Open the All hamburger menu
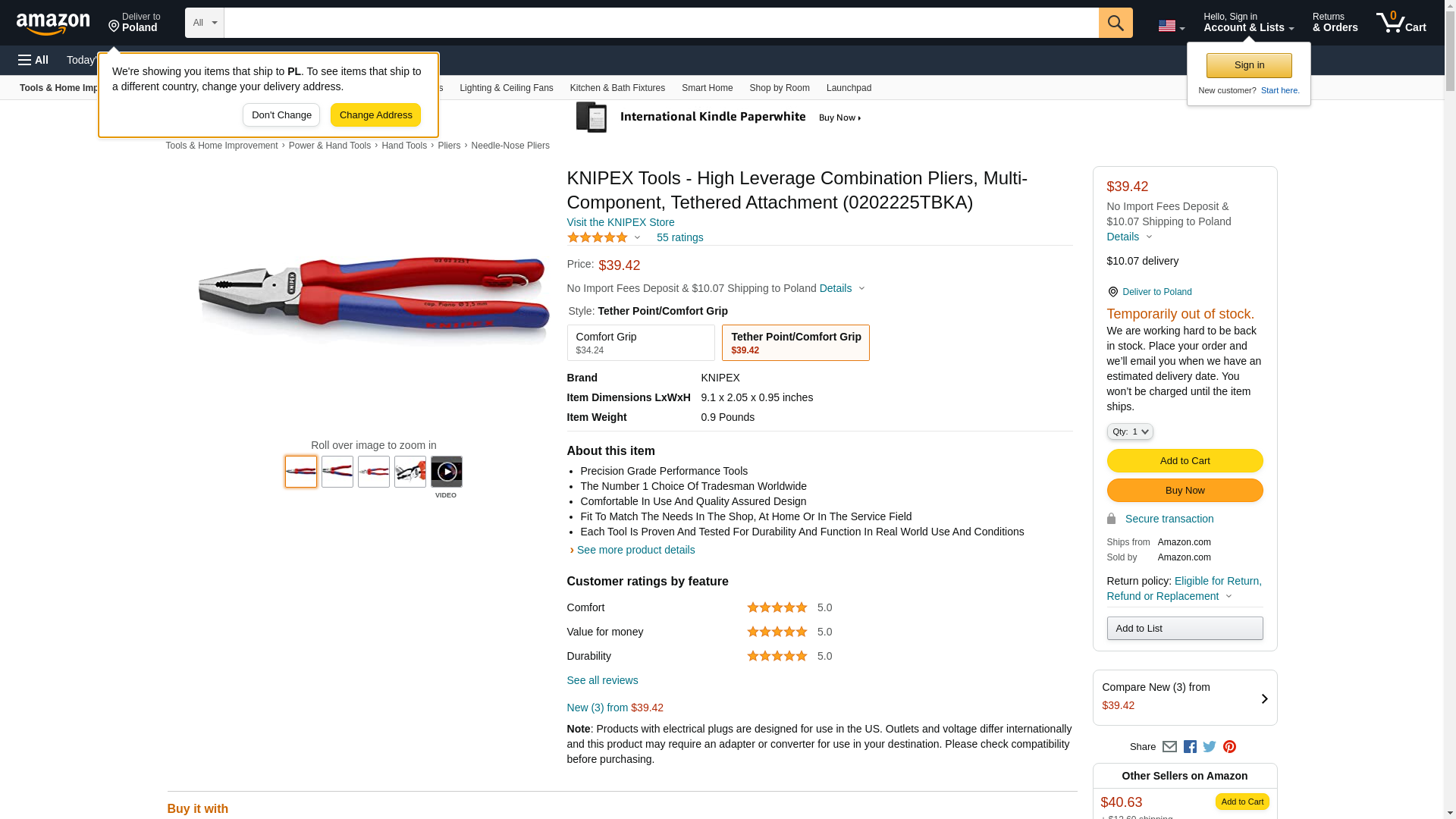This screenshot has width=1456, height=819. [33, 60]
